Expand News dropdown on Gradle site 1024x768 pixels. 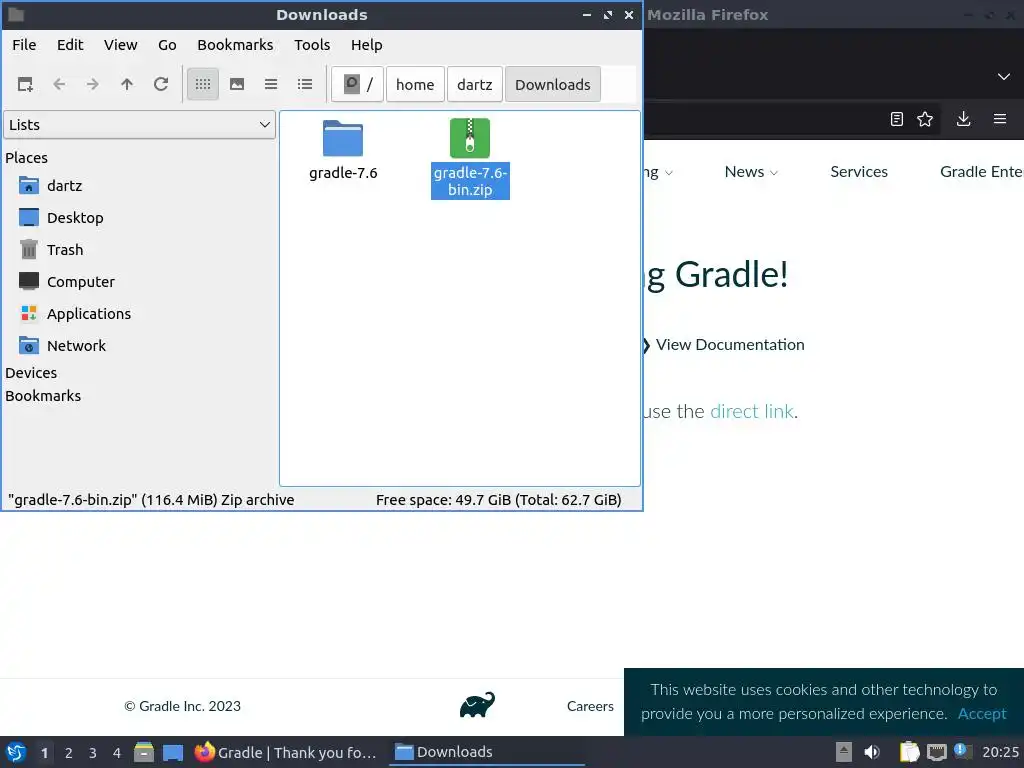click(x=751, y=172)
